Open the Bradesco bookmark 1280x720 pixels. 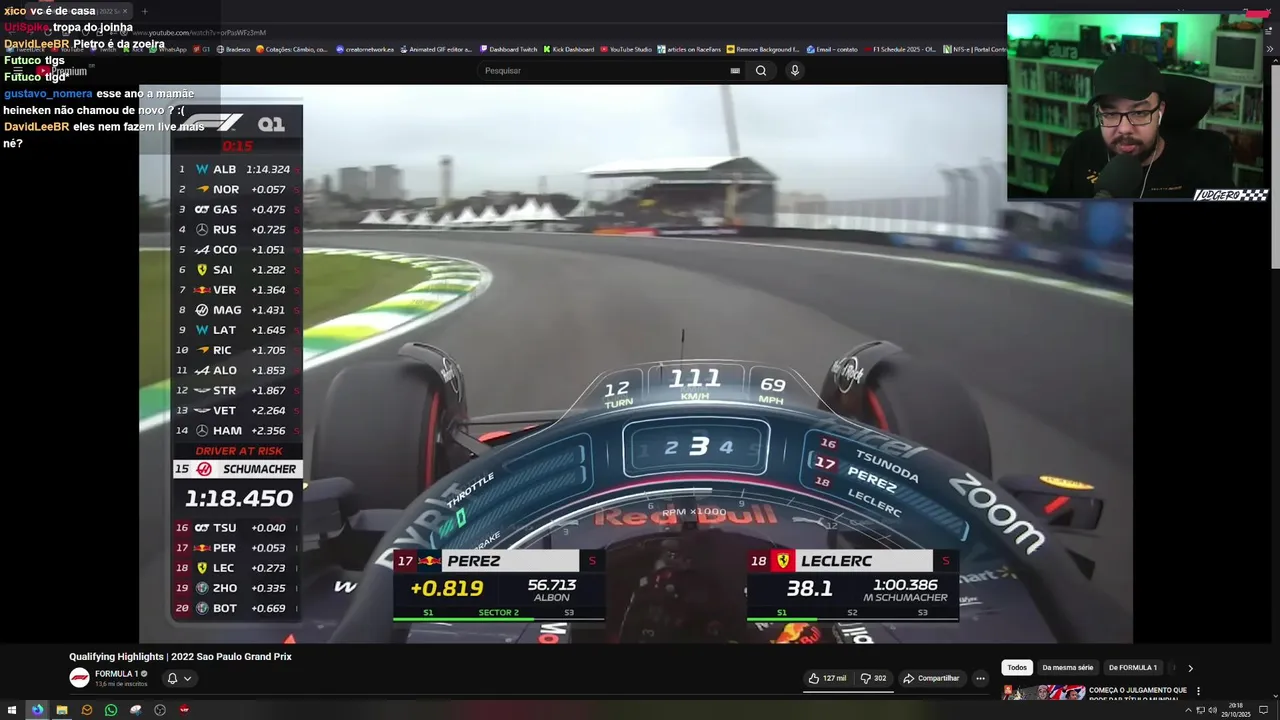[234, 49]
